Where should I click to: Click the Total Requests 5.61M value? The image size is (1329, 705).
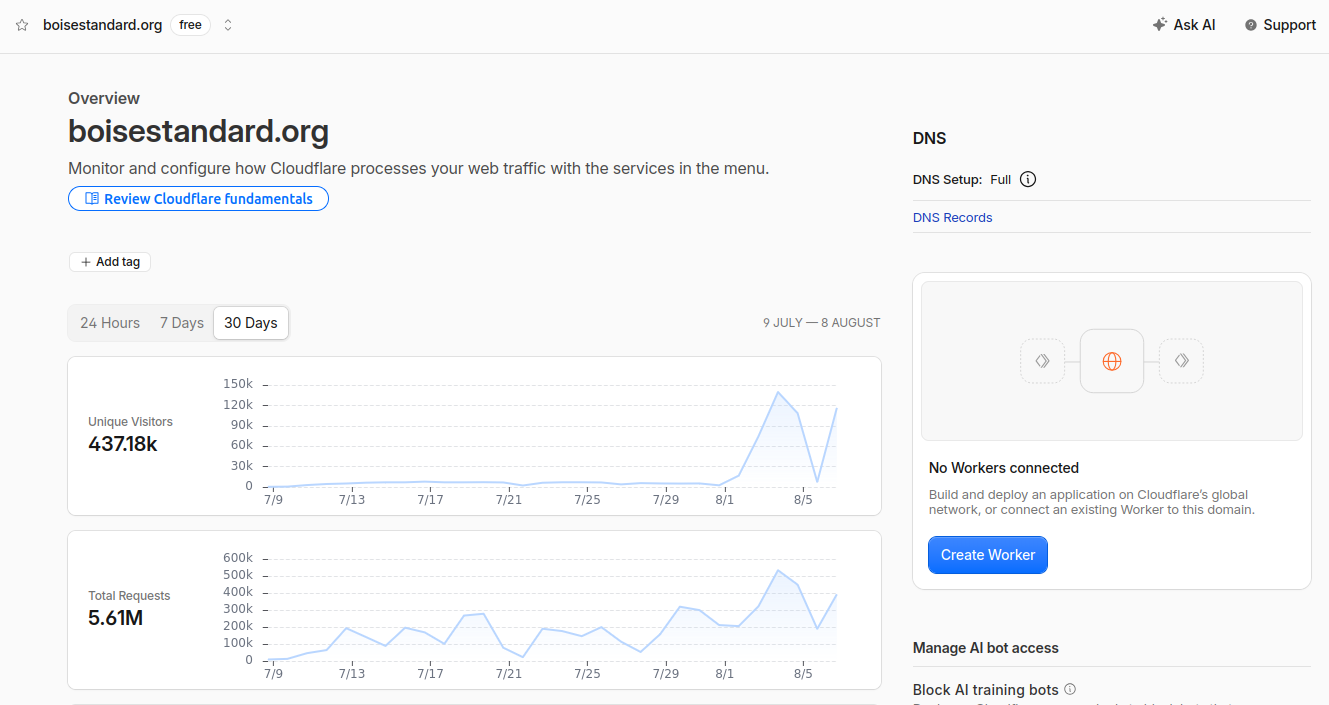tap(116, 618)
